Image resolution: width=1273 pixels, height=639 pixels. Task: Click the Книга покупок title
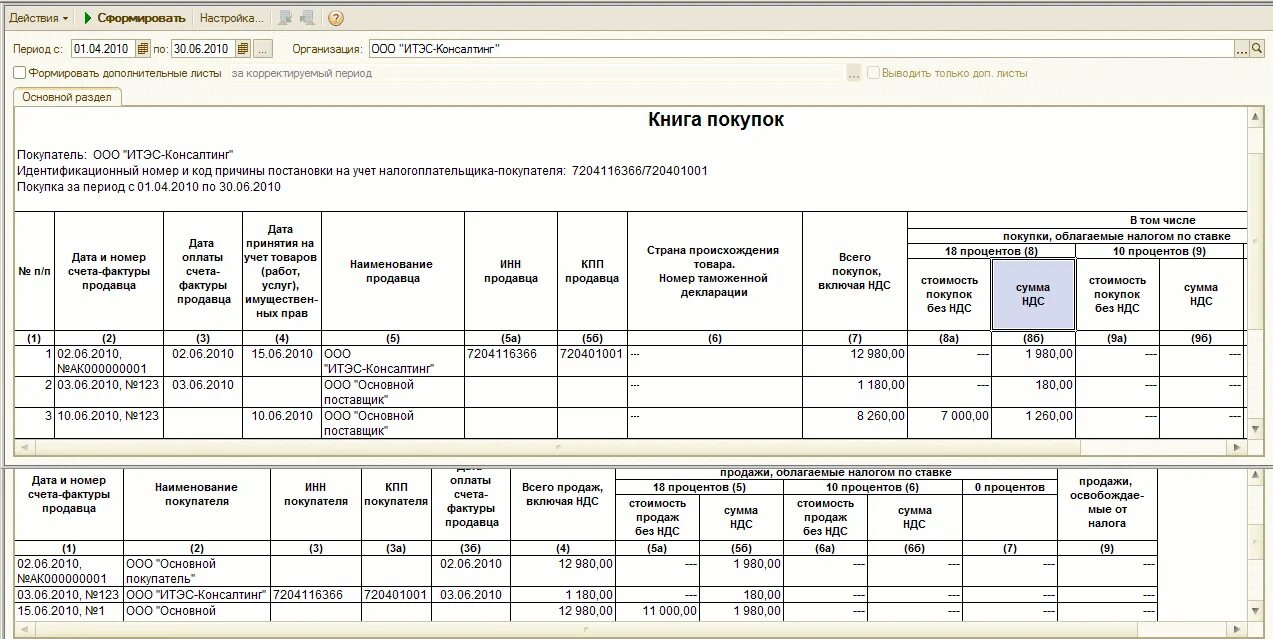(716, 120)
